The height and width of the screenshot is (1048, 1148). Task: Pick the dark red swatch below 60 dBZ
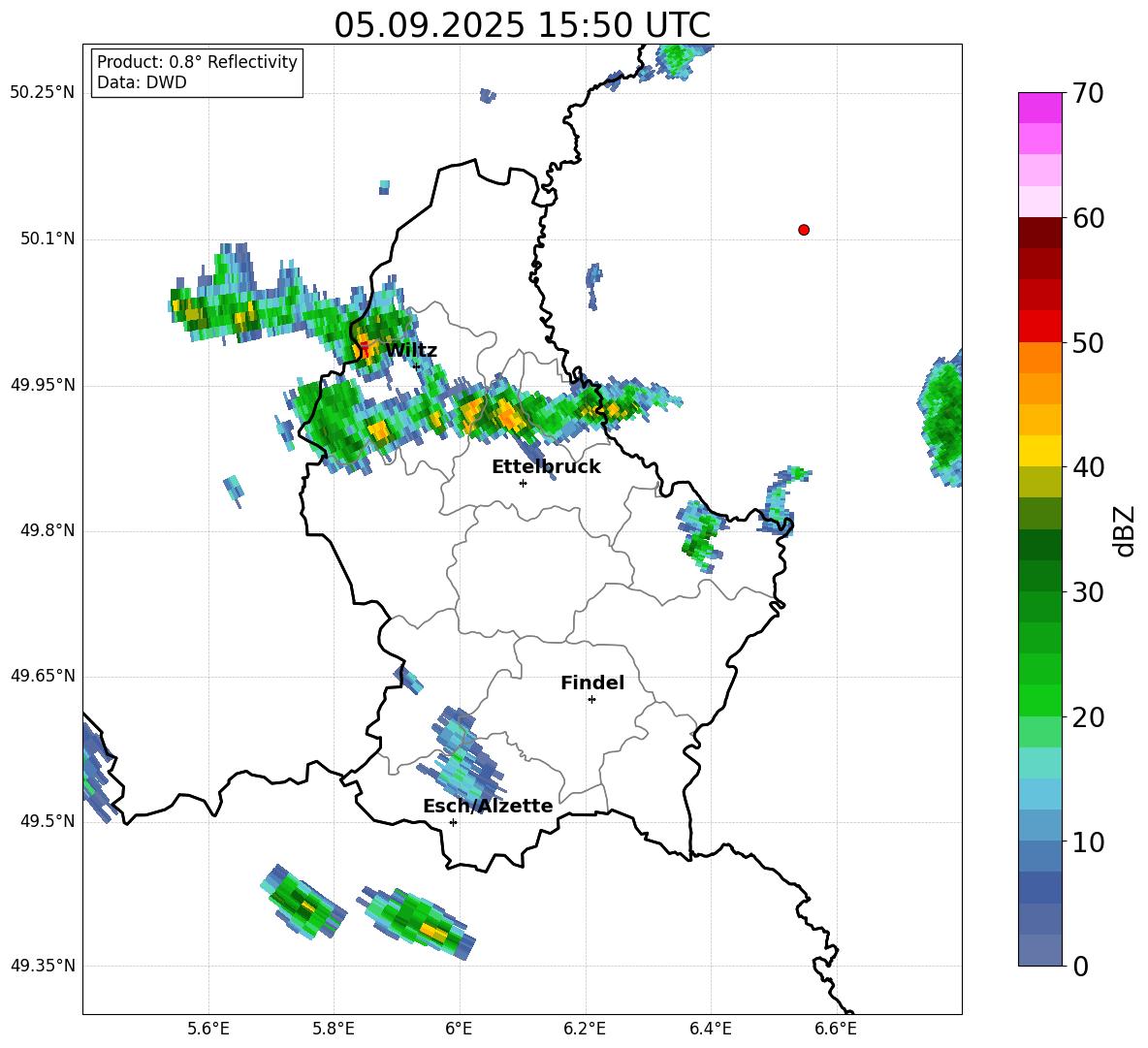click(x=1039, y=232)
